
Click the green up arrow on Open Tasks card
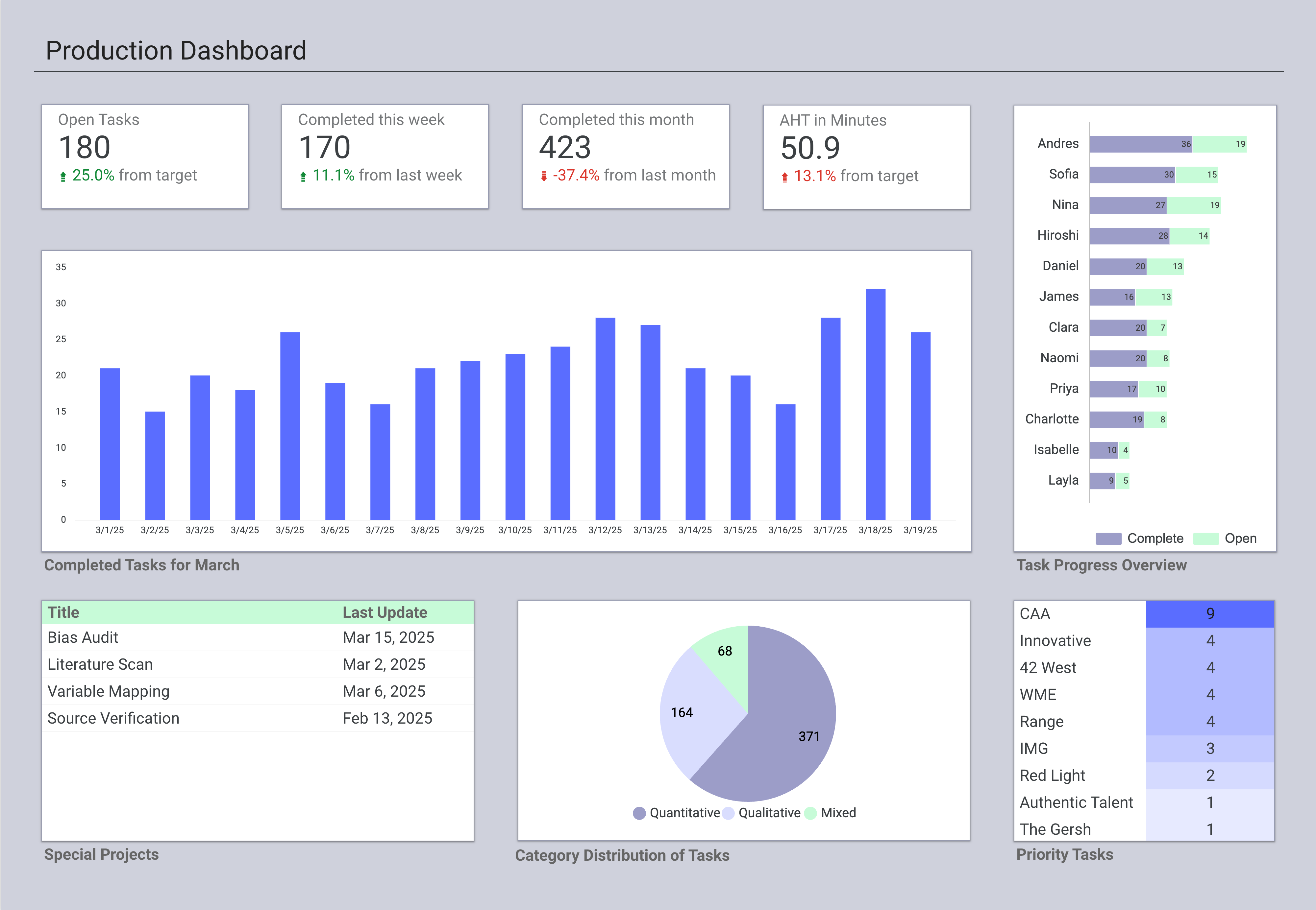(63, 176)
